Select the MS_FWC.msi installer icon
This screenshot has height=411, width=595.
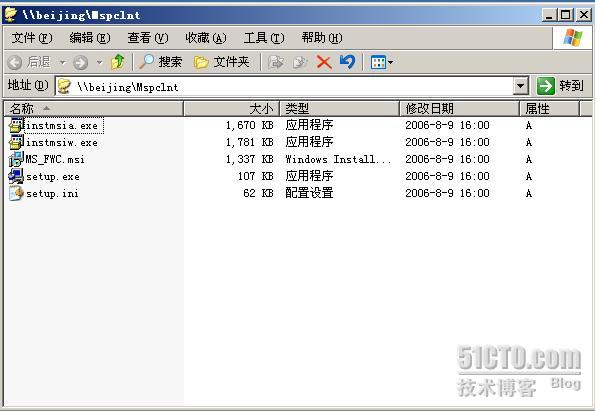pos(16,159)
